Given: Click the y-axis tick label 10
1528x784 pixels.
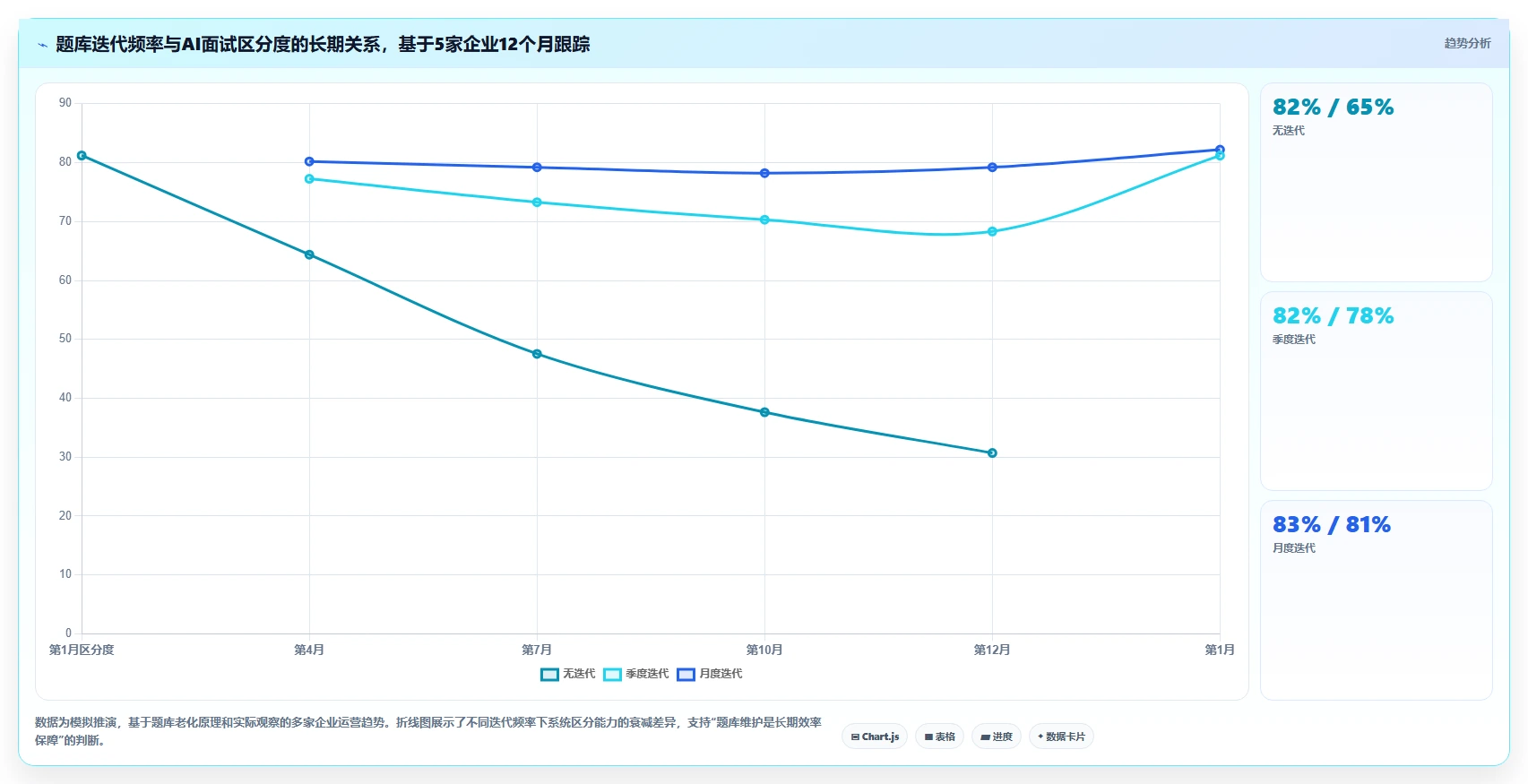Looking at the screenshot, I should (65, 574).
